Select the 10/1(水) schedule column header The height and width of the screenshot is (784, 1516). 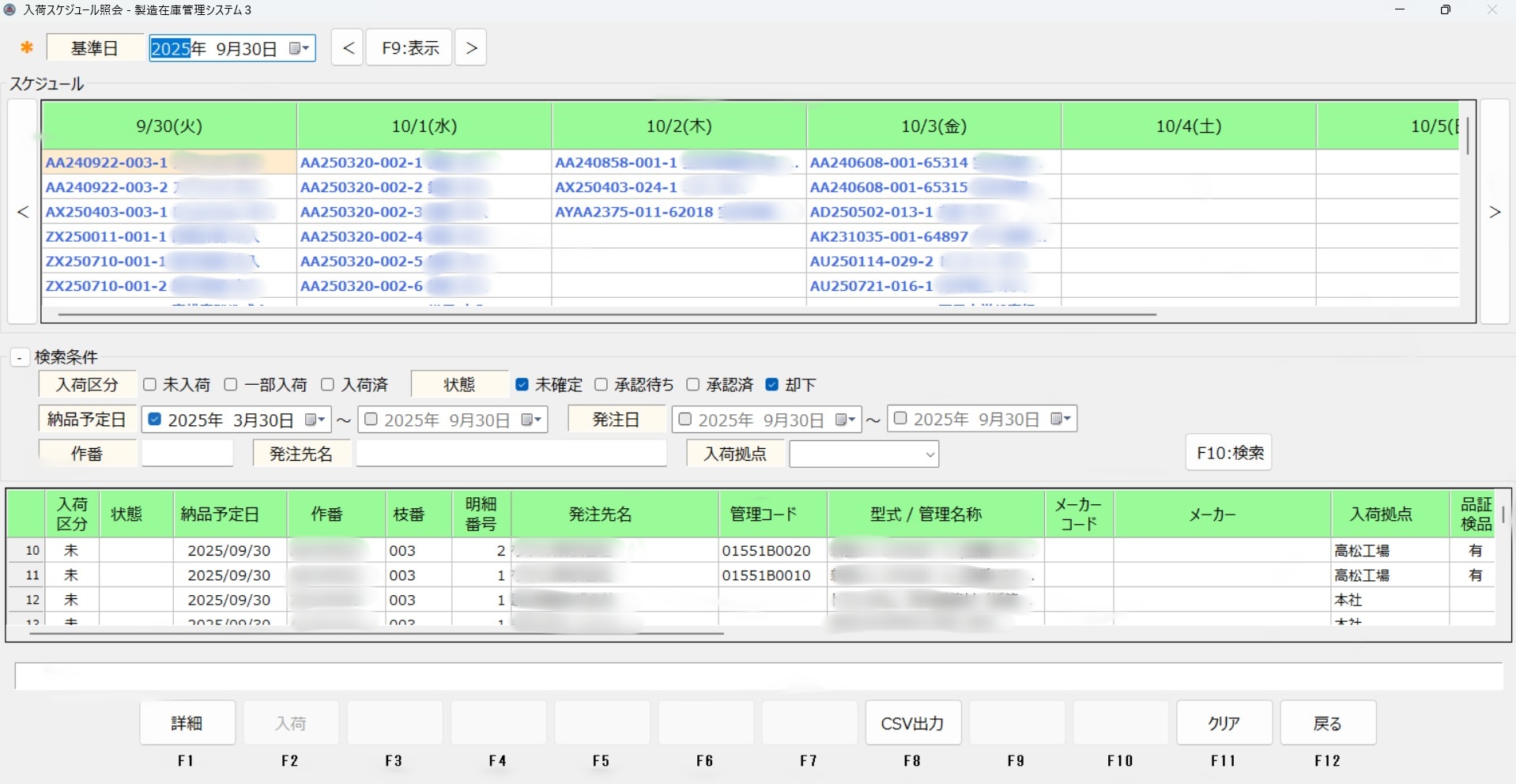424,126
